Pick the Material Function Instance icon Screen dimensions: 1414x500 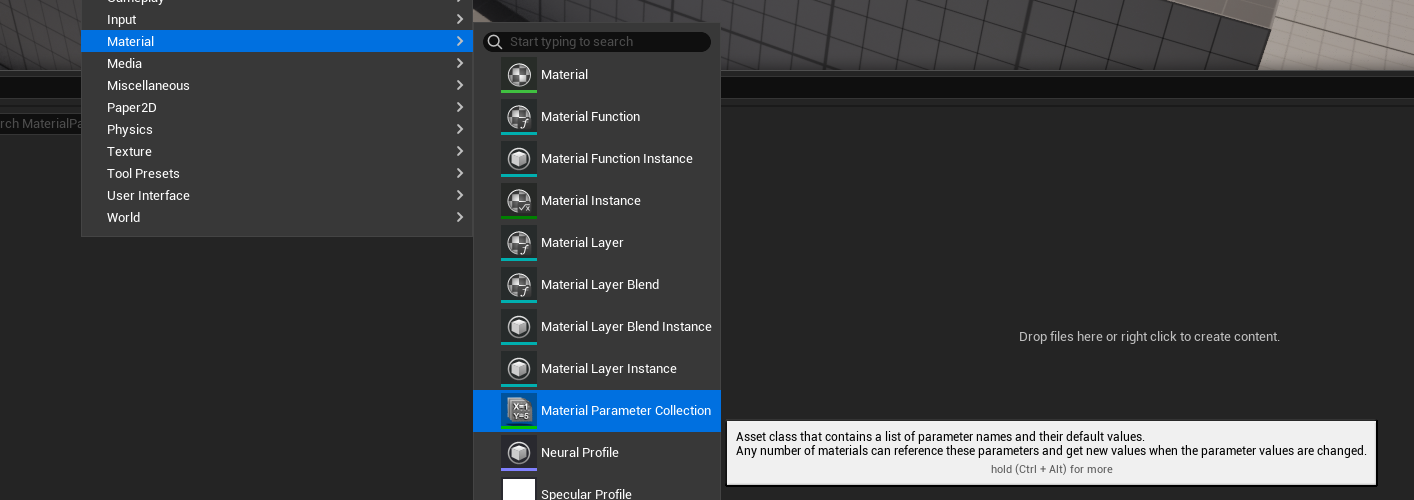519,159
